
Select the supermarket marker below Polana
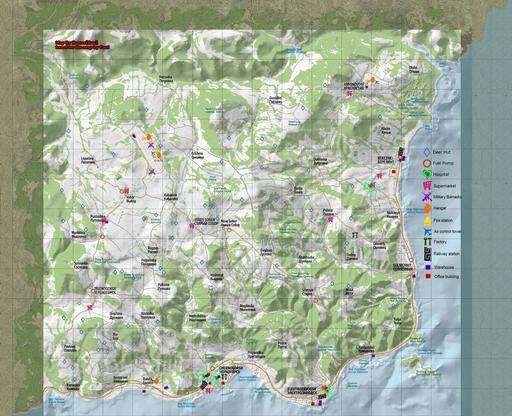(x=330, y=219)
